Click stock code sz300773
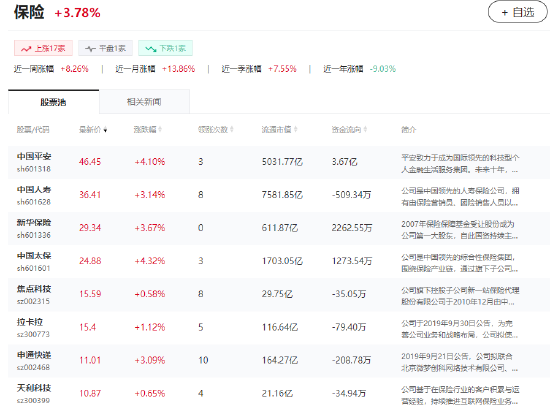The width and height of the screenshot is (550, 410). click(x=33, y=334)
